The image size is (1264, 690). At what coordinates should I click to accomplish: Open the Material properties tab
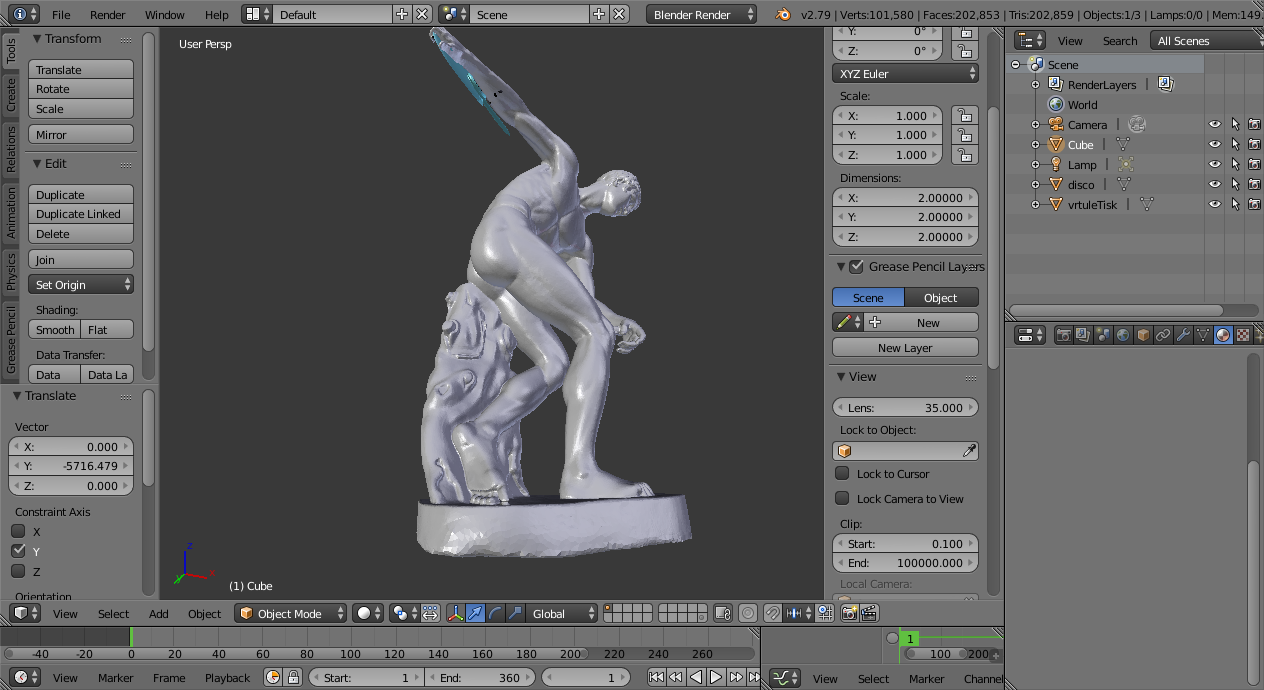coord(1223,336)
